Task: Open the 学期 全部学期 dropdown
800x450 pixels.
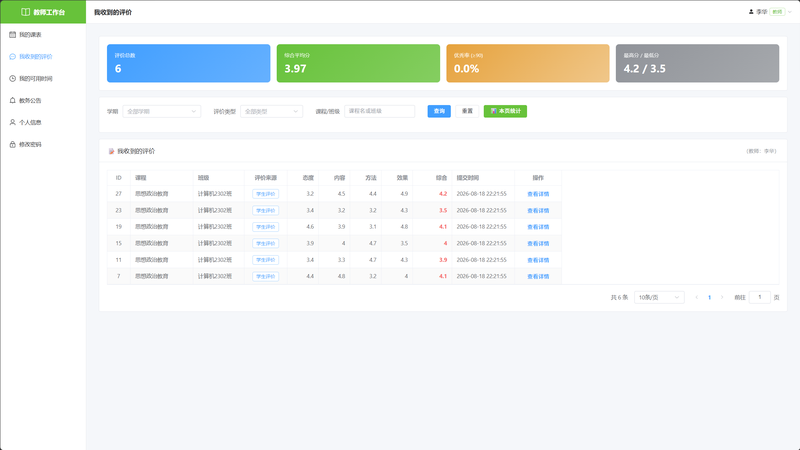Action: [162, 111]
